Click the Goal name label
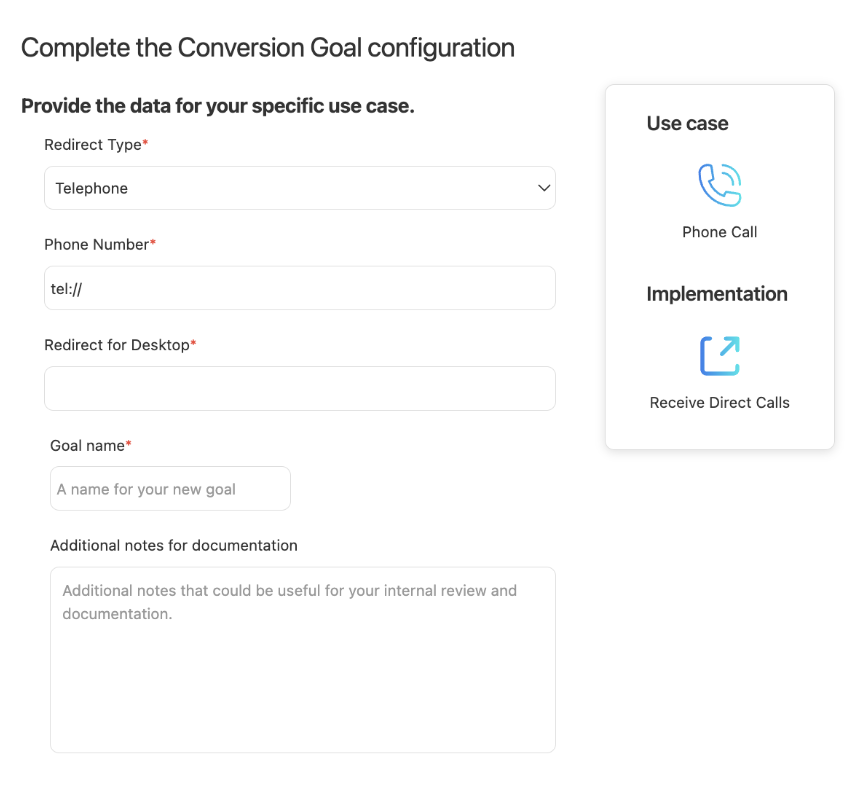 pos(90,445)
